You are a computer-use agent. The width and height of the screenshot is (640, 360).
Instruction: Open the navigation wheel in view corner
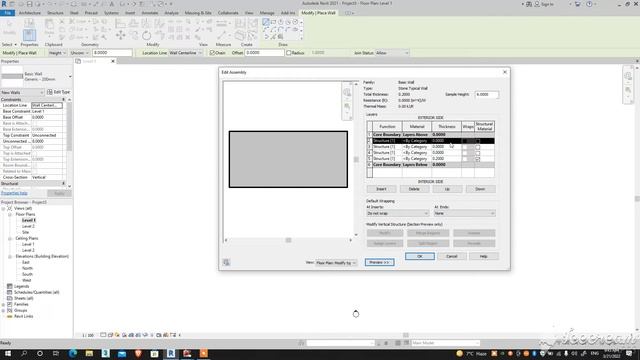tap(628, 76)
